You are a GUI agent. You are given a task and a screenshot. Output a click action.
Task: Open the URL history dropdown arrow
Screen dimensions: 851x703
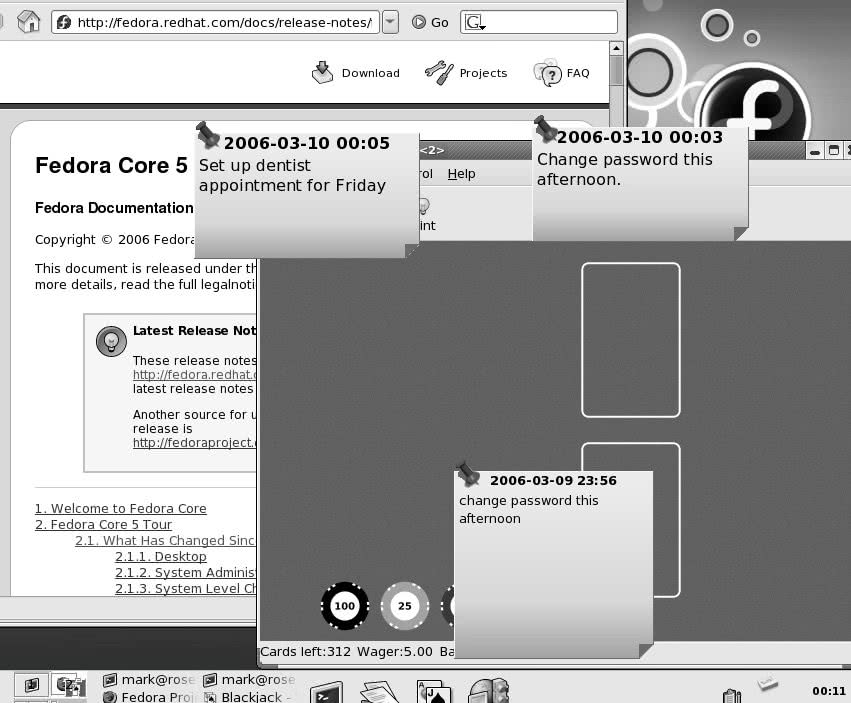click(x=390, y=22)
